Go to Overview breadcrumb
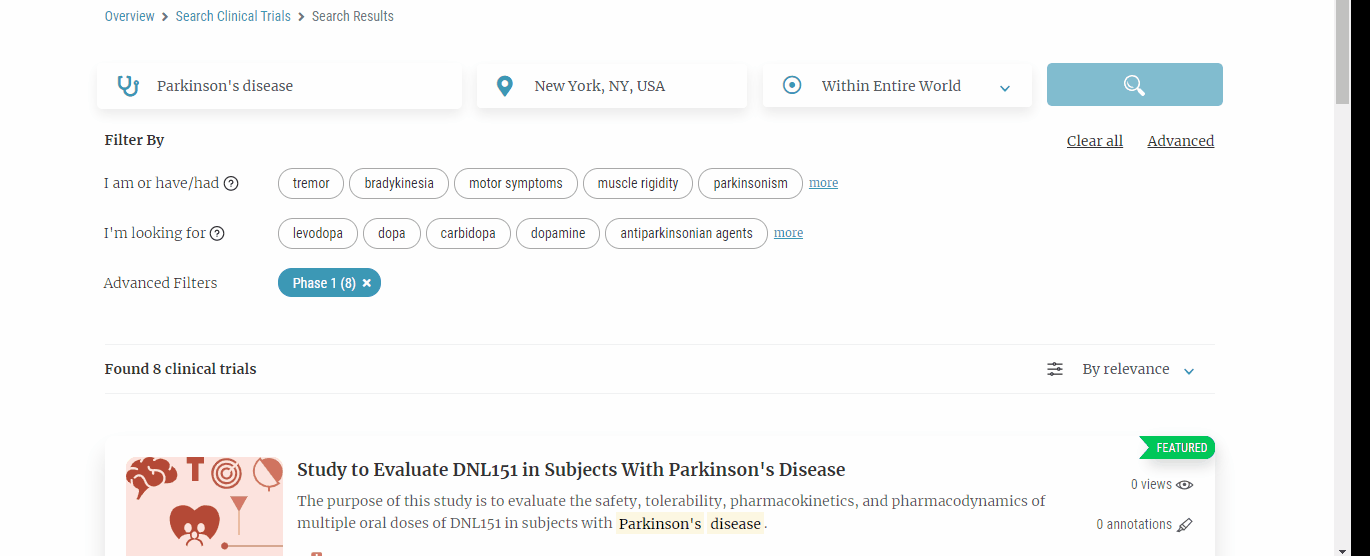The image size is (1370, 556). (x=129, y=16)
